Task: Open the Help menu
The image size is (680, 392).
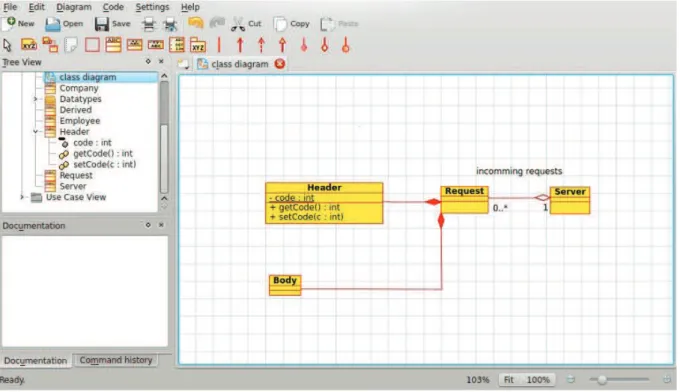Action: click(190, 7)
